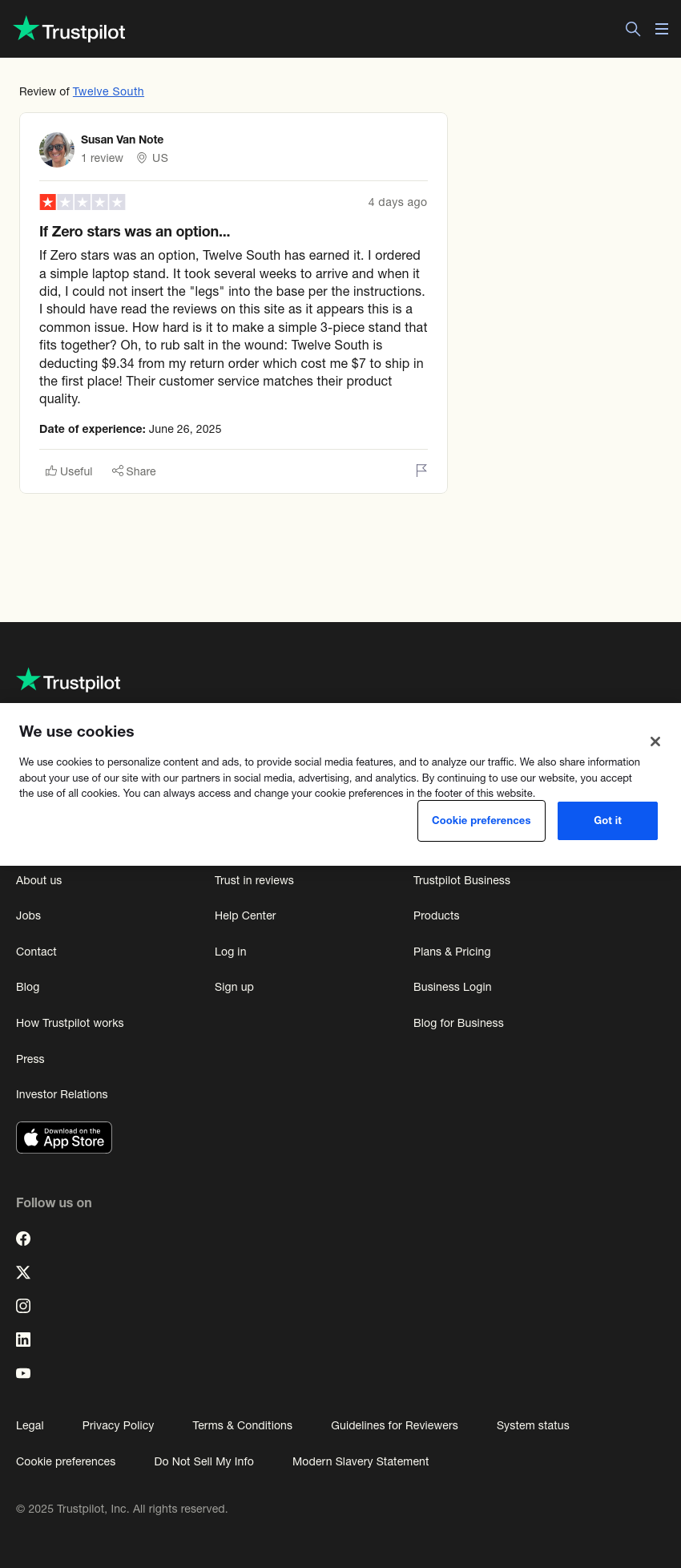The height and width of the screenshot is (1568, 681).
Task: Visit the Blog link in footer
Action: [27, 987]
